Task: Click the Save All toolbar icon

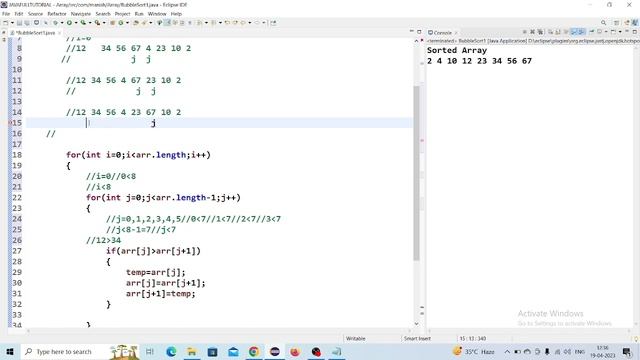Action: click(x=27, y=23)
